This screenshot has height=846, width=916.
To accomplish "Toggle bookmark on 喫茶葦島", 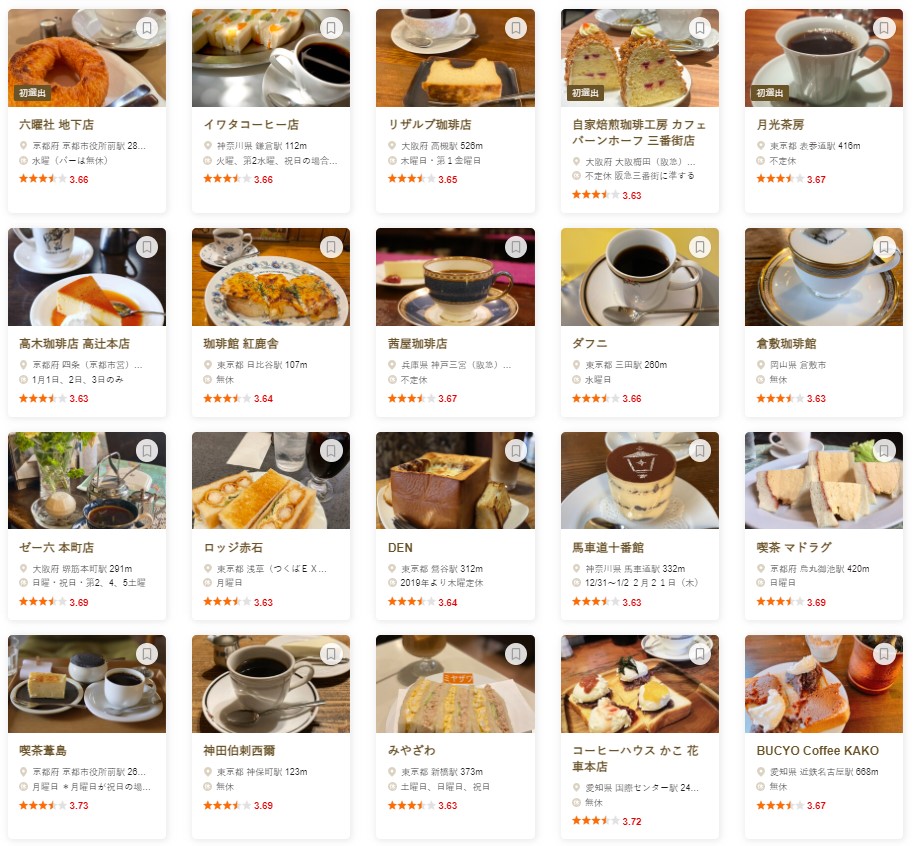I will pos(147,654).
